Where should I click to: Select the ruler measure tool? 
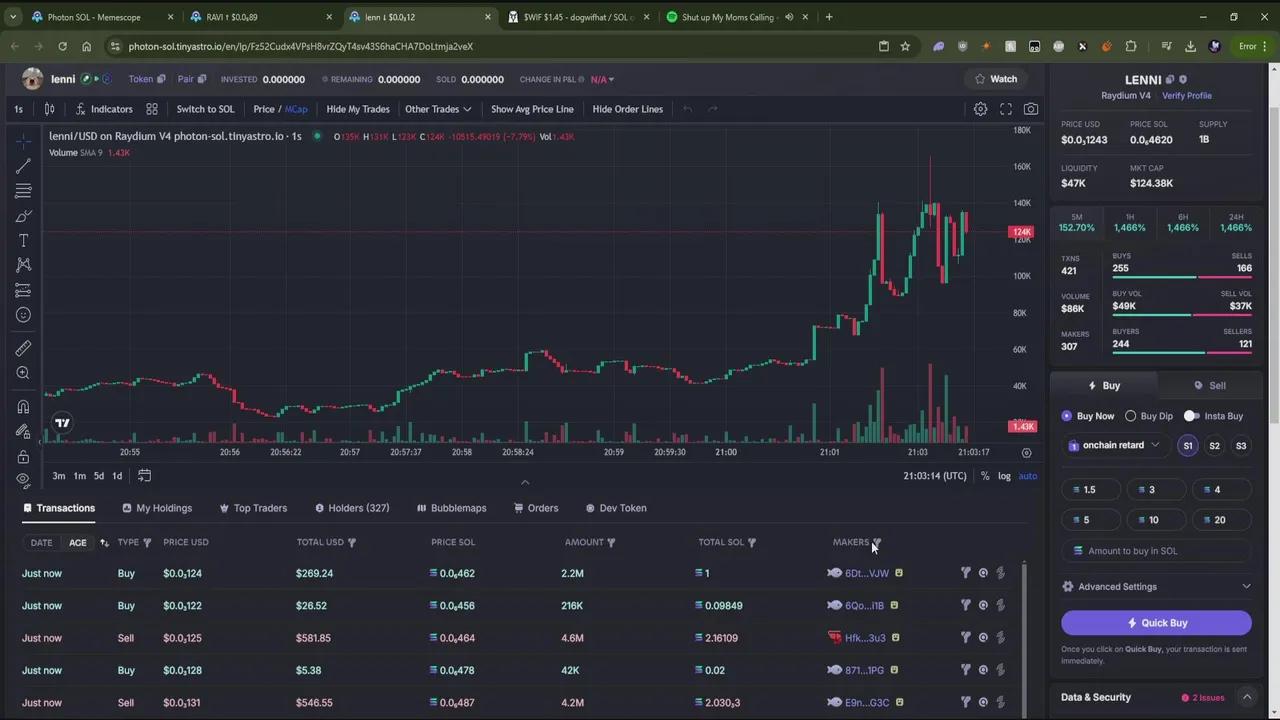(x=23, y=348)
